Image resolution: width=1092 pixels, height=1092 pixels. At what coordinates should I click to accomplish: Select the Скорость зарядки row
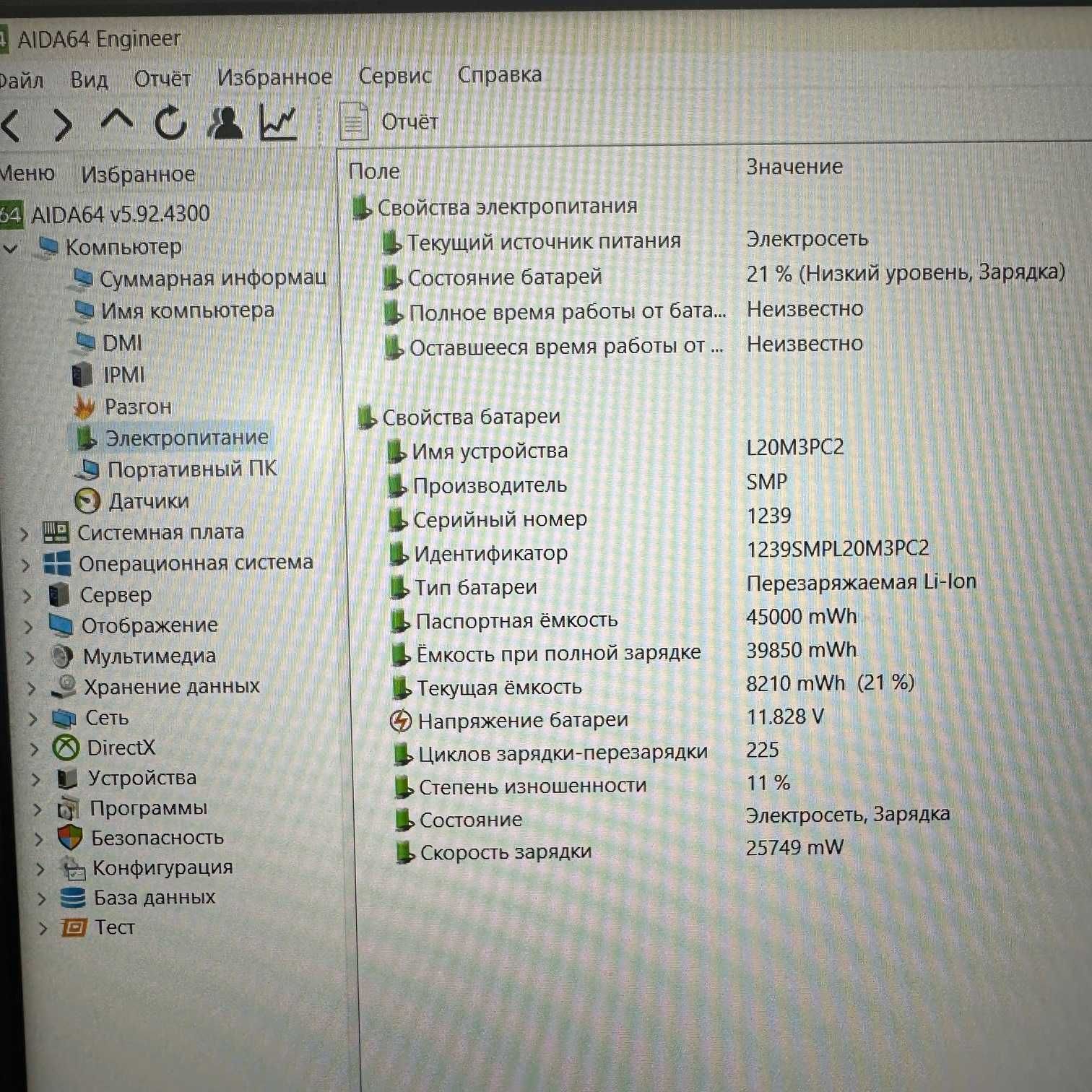coord(620,850)
